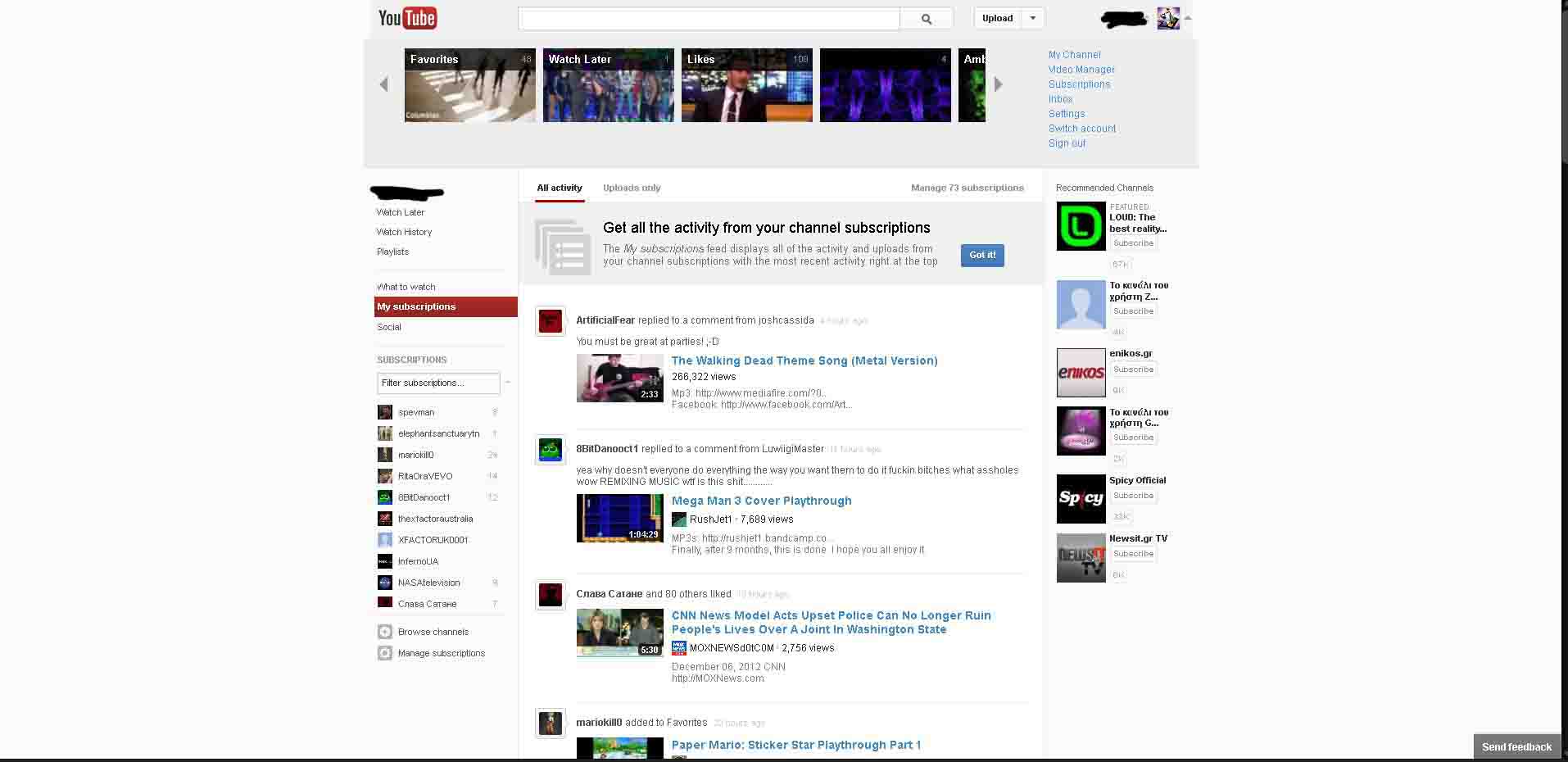Open the account menu Settings link
This screenshot has height=762, width=1568.
click(1067, 114)
